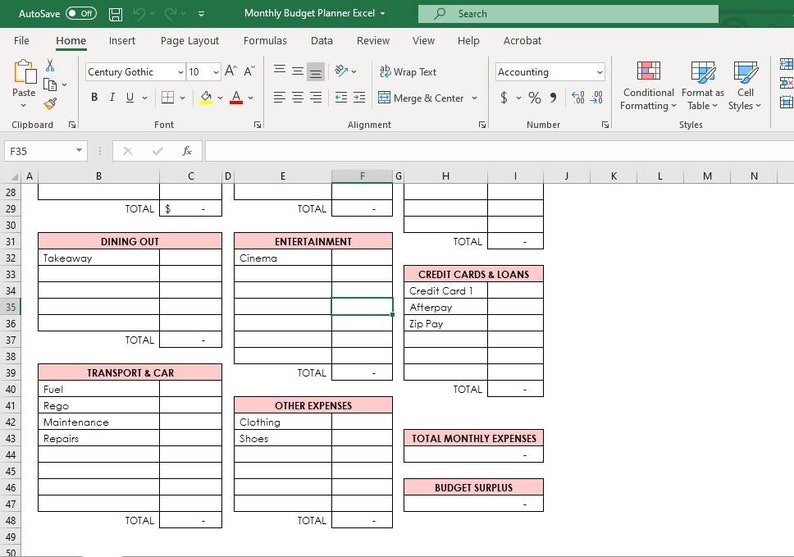Image resolution: width=794 pixels, height=557 pixels.
Task: Set Middle Align for cell
Action: tap(298, 70)
